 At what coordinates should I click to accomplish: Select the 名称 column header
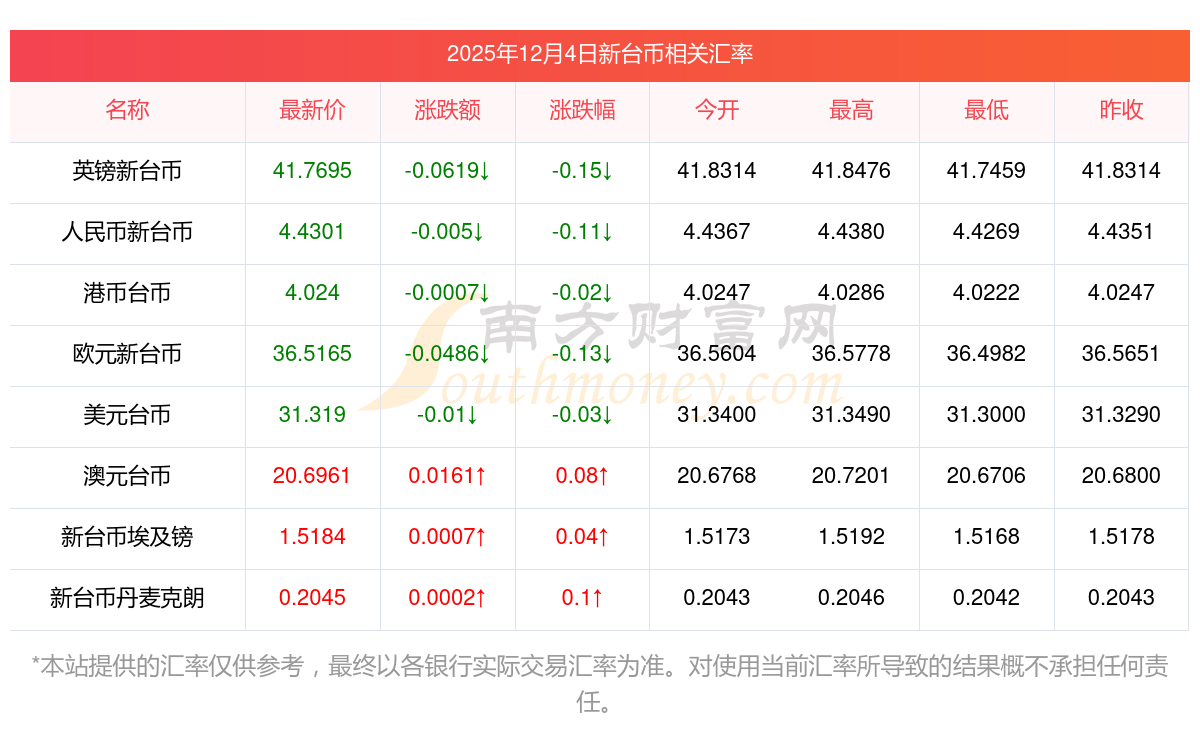[x=127, y=110]
